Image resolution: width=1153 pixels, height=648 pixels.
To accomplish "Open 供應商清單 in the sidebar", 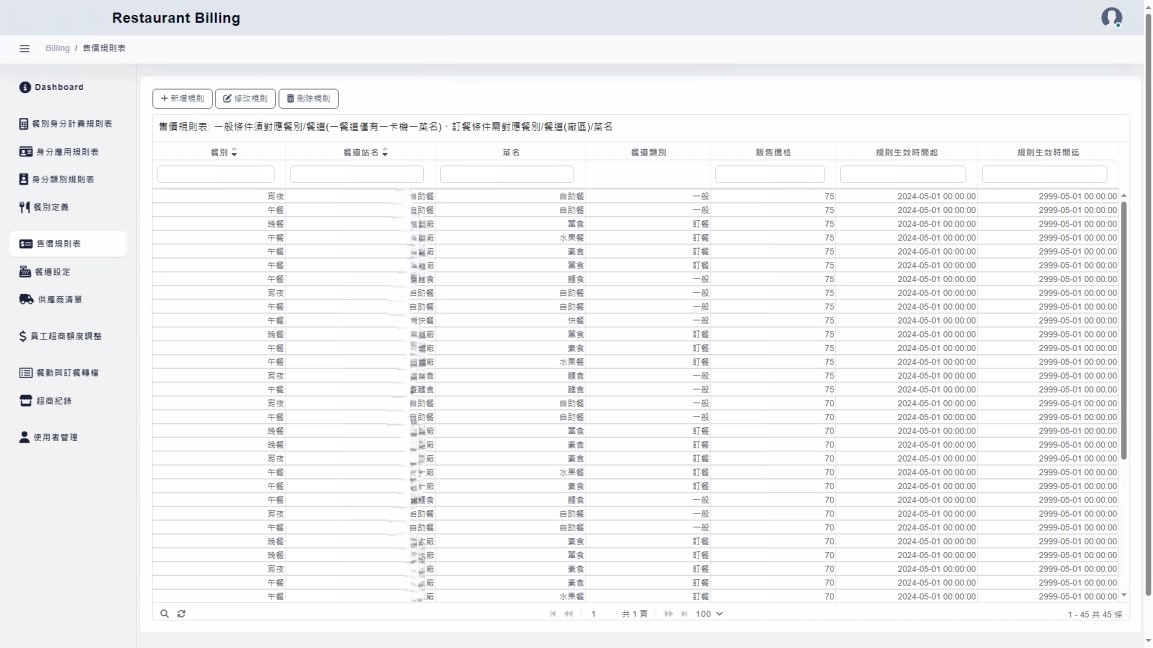I will (x=59, y=299).
